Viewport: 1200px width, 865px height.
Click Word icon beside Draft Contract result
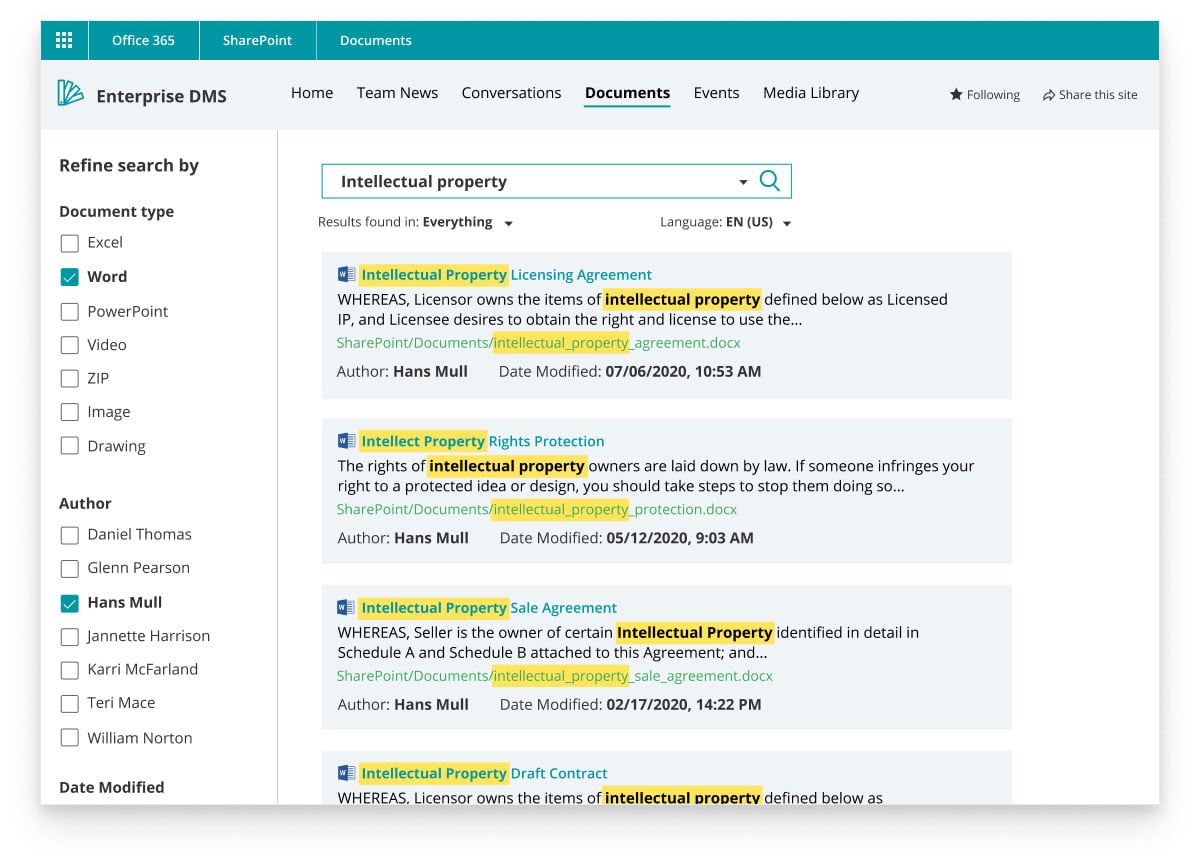click(346, 773)
